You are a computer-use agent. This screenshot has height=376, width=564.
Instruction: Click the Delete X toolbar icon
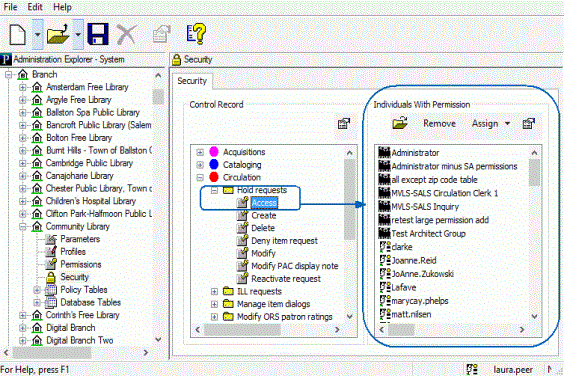click(127, 35)
